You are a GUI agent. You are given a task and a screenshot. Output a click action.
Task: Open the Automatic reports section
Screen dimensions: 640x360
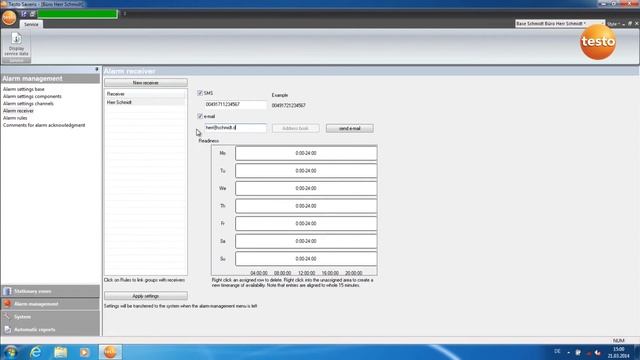click(50, 329)
